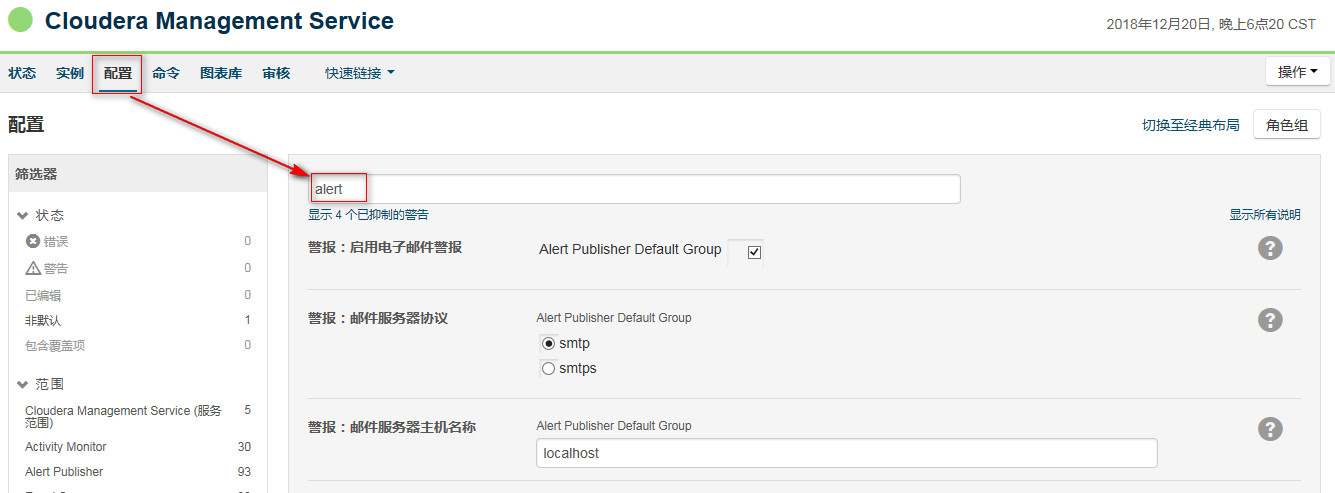Image resolution: width=1335 pixels, height=493 pixels.
Task: Filter by 错误 status
Action: coord(56,241)
